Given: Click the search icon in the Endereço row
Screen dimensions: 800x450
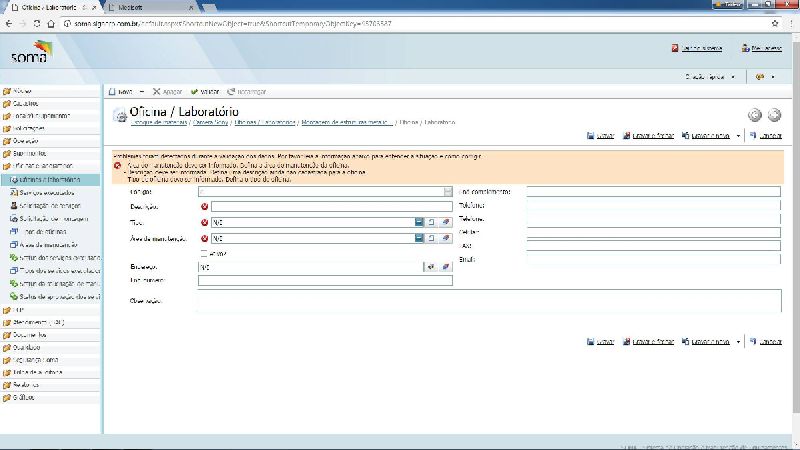Looking at the screenshot, I should click(430, 267).
